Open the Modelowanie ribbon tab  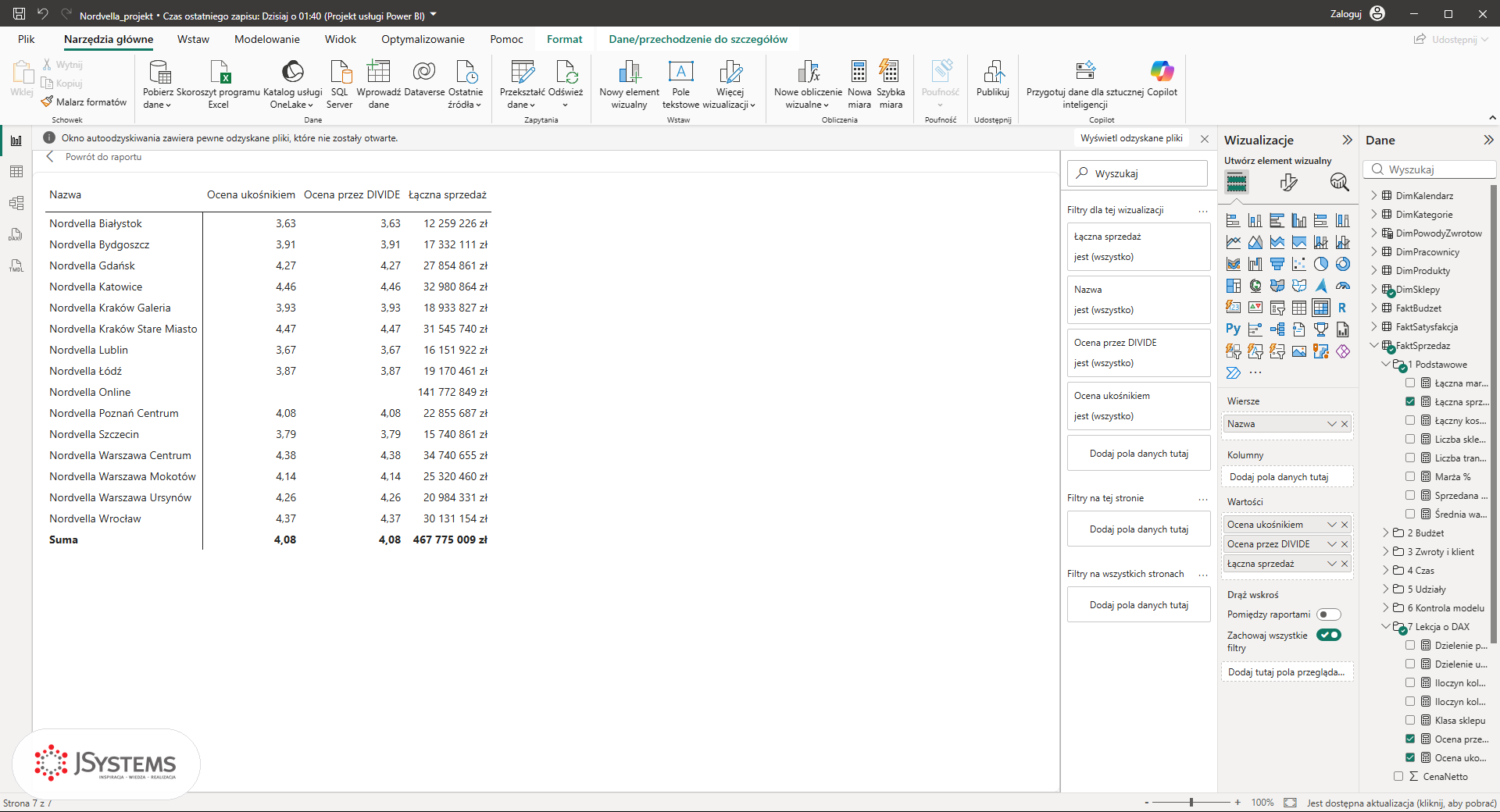click(x=267, y=39)
